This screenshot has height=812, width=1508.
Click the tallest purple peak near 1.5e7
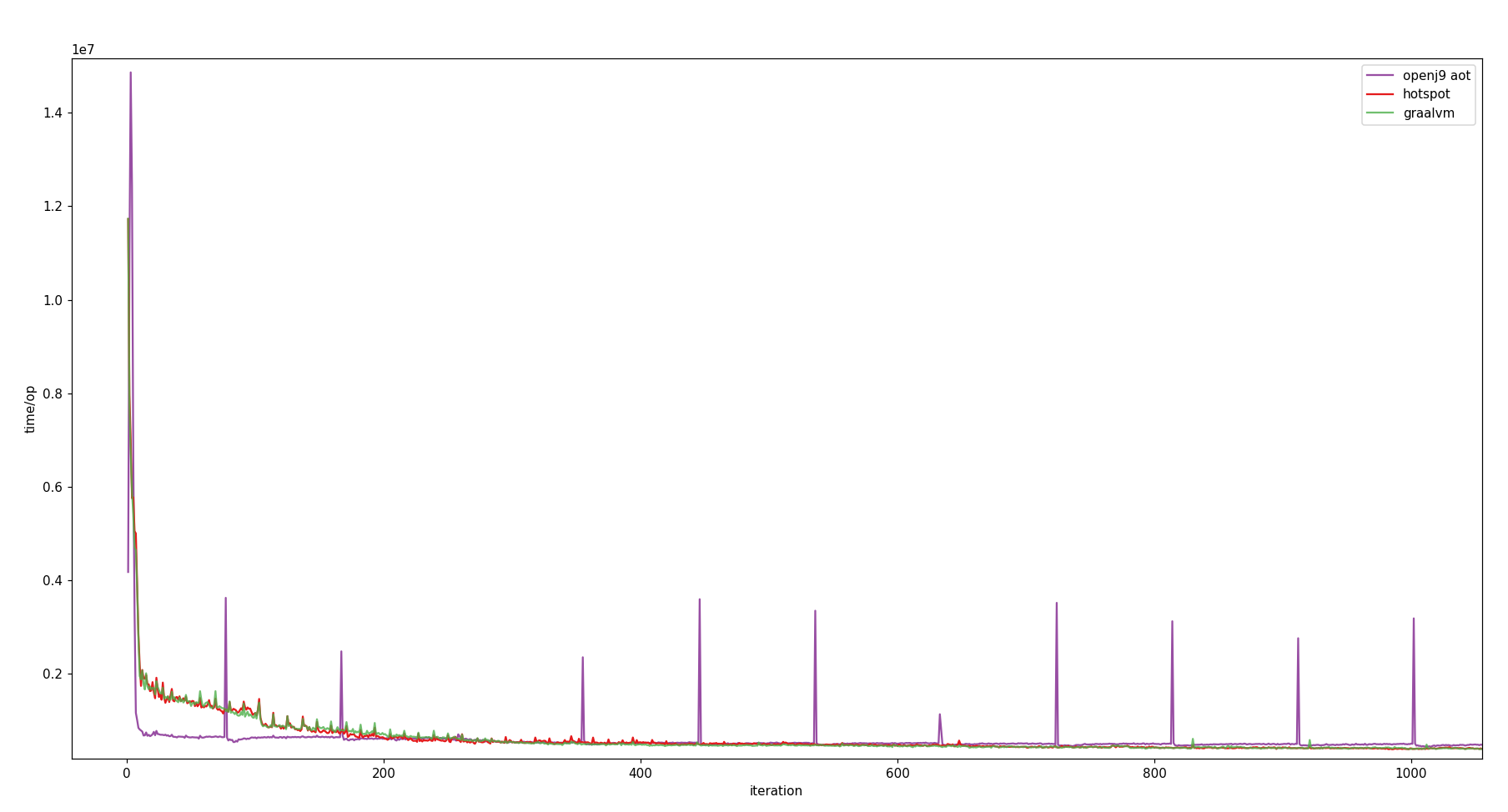coord(130,73)
